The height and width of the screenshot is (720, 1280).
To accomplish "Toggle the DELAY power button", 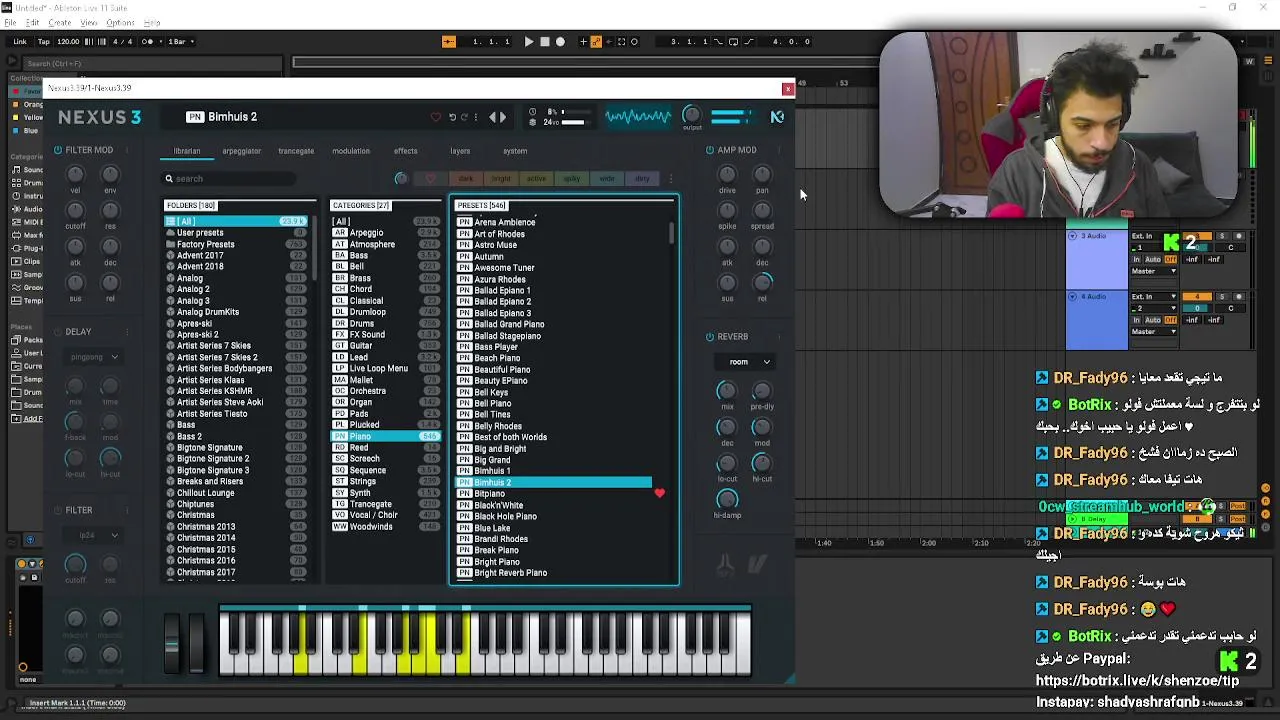I will pyautogui.click(x=58, y=332).
